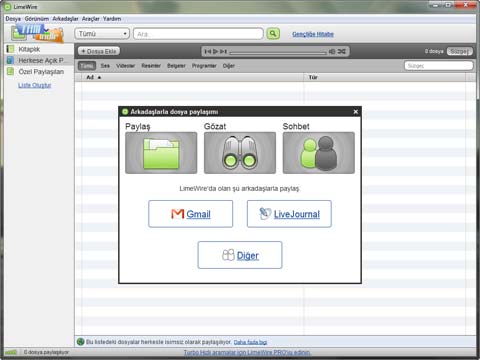Select the Belgeler filter tab
The image size is (480, 360).
[x=176, y=66]
